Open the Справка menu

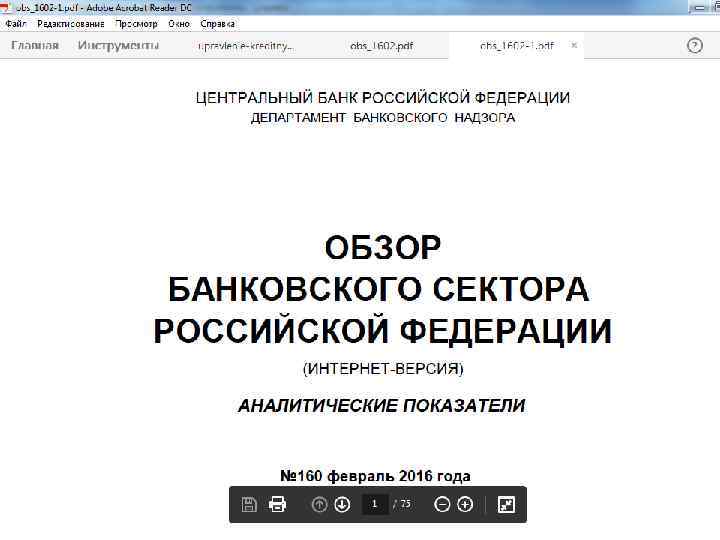(218, 24)
